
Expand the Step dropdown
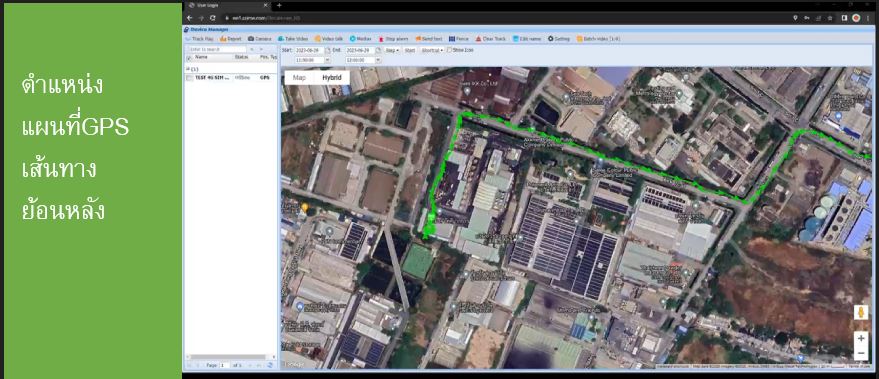392,50
